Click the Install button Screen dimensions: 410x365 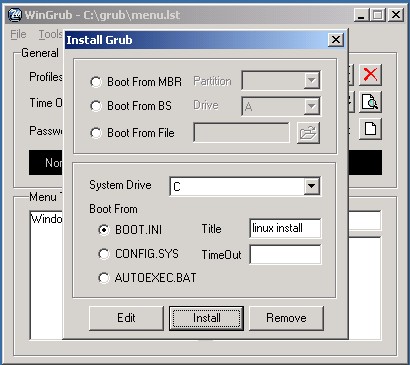tap(206, 318)
